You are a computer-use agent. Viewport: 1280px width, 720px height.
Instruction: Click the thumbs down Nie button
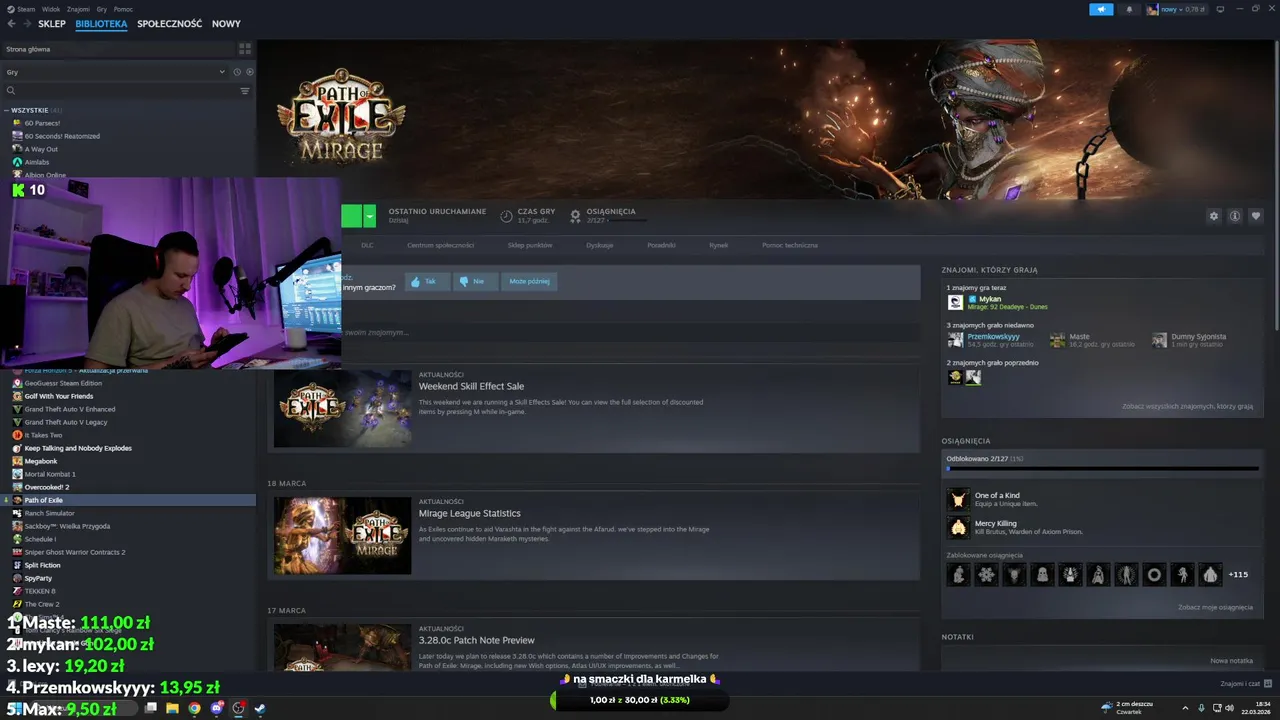475,282
